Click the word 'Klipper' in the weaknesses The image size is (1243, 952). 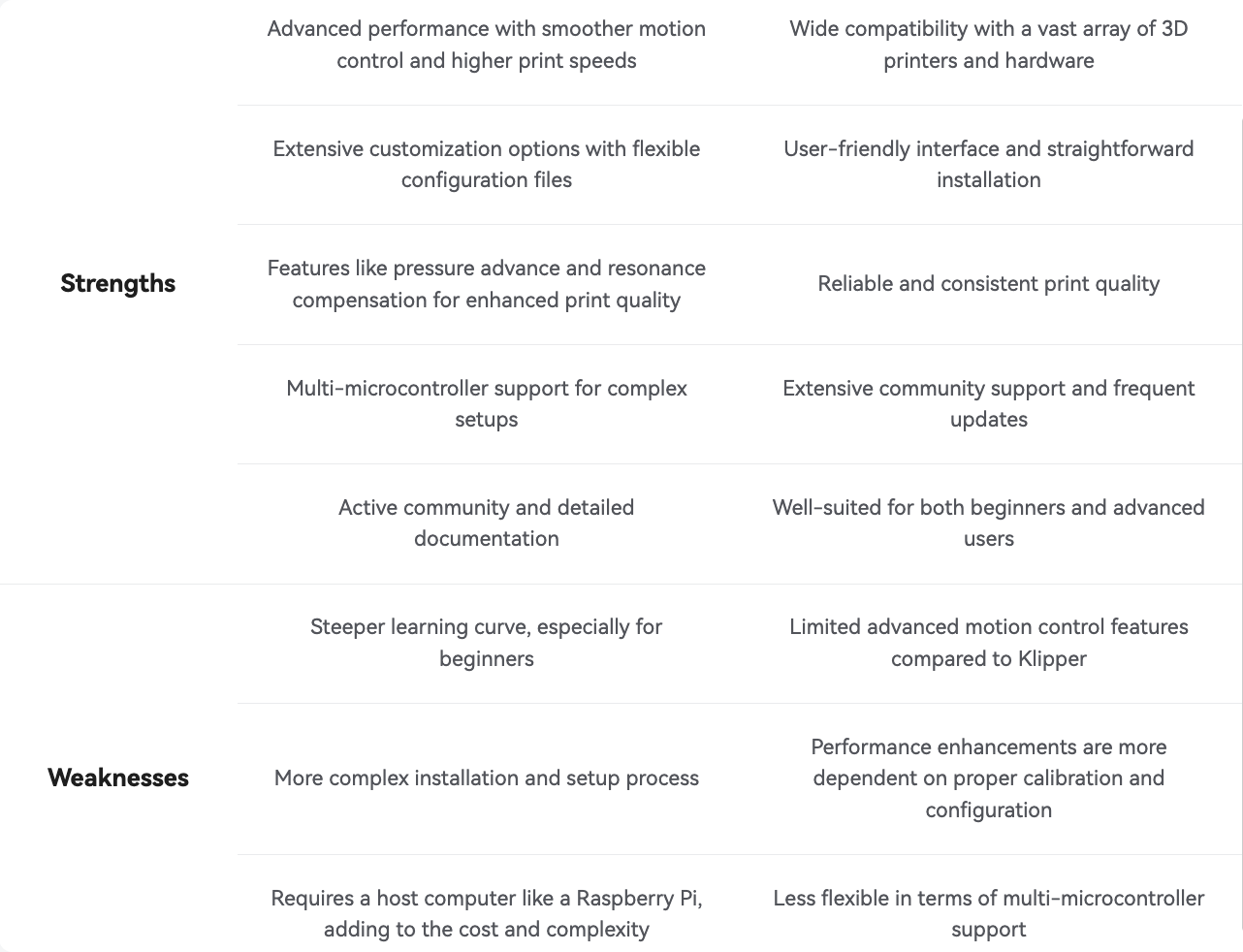(x=1052, y=658)
